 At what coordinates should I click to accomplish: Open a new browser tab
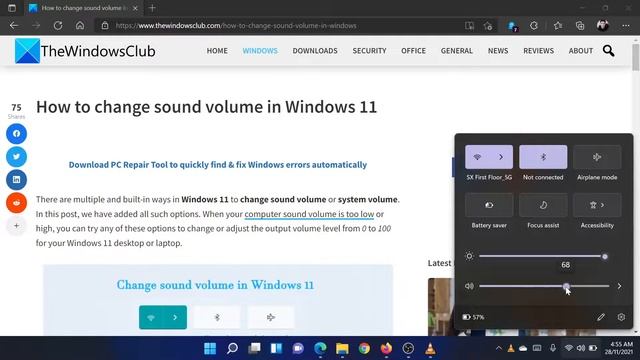pyautogui.click(x=152, y=8)
